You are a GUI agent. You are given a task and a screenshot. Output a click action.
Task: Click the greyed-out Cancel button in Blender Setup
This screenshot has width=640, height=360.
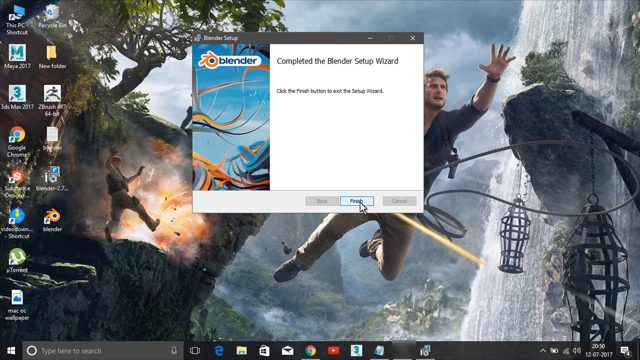(x=399, y=201)
